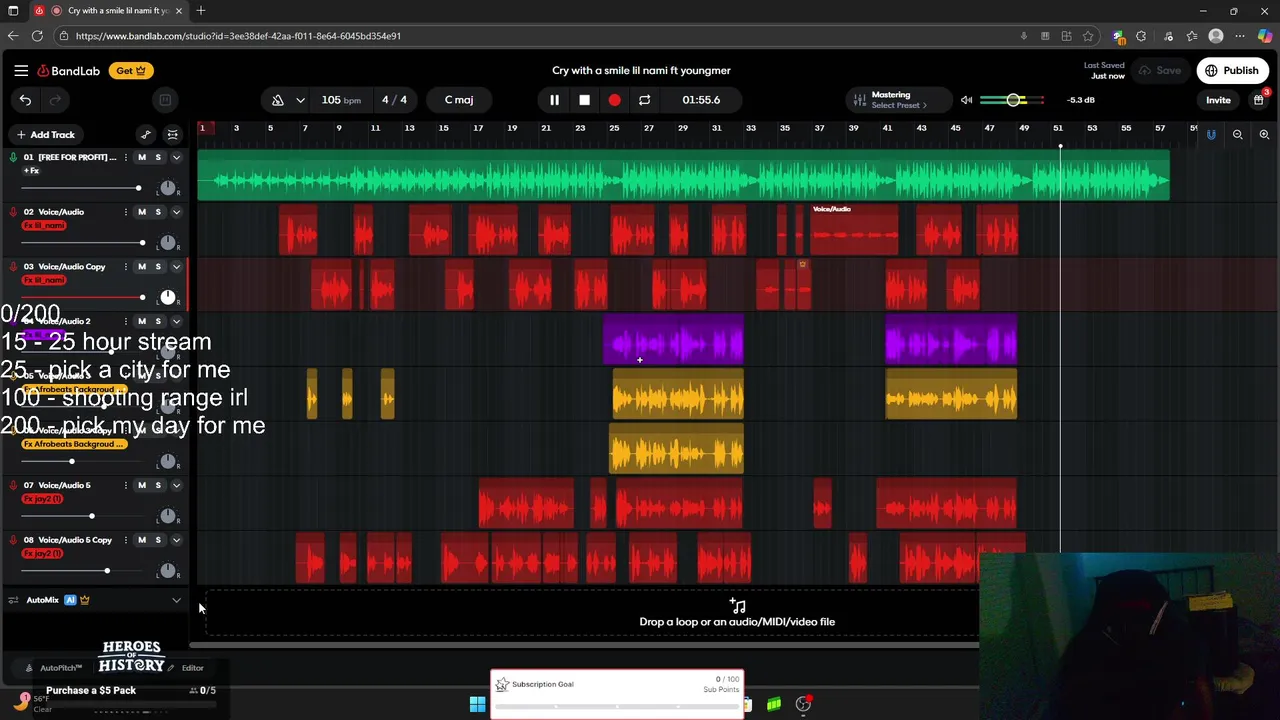This screenshot has width=1280, height=720.
Task: Open the BandLab hamburger menu
Action: point(21,71)
